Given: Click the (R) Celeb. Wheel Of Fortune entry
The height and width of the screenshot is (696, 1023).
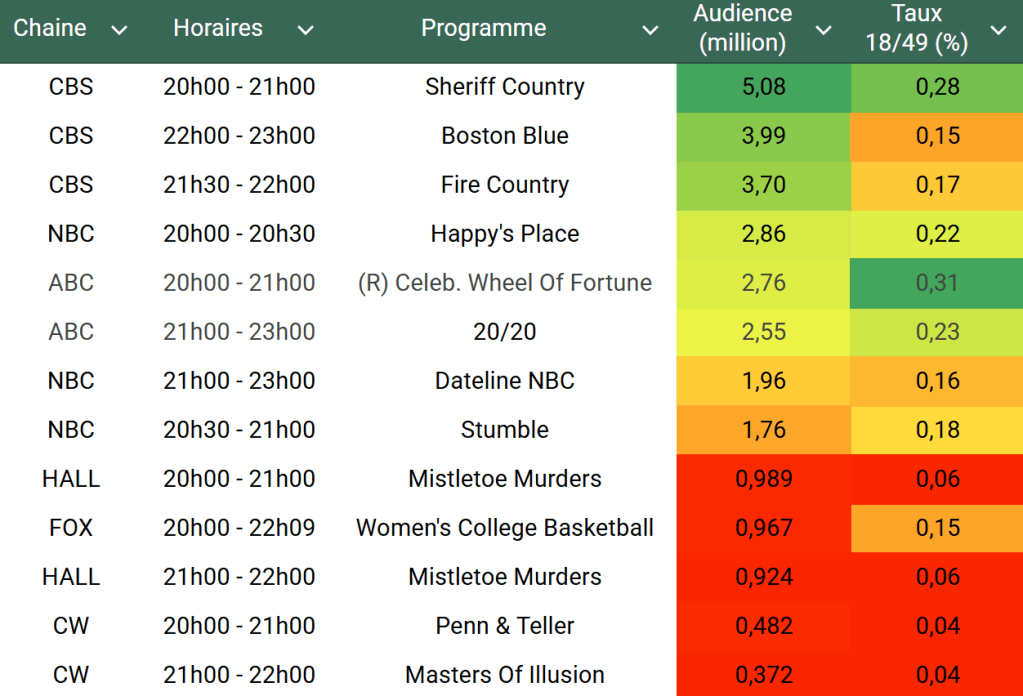Looking at the screenshot, I should point(504,283).
